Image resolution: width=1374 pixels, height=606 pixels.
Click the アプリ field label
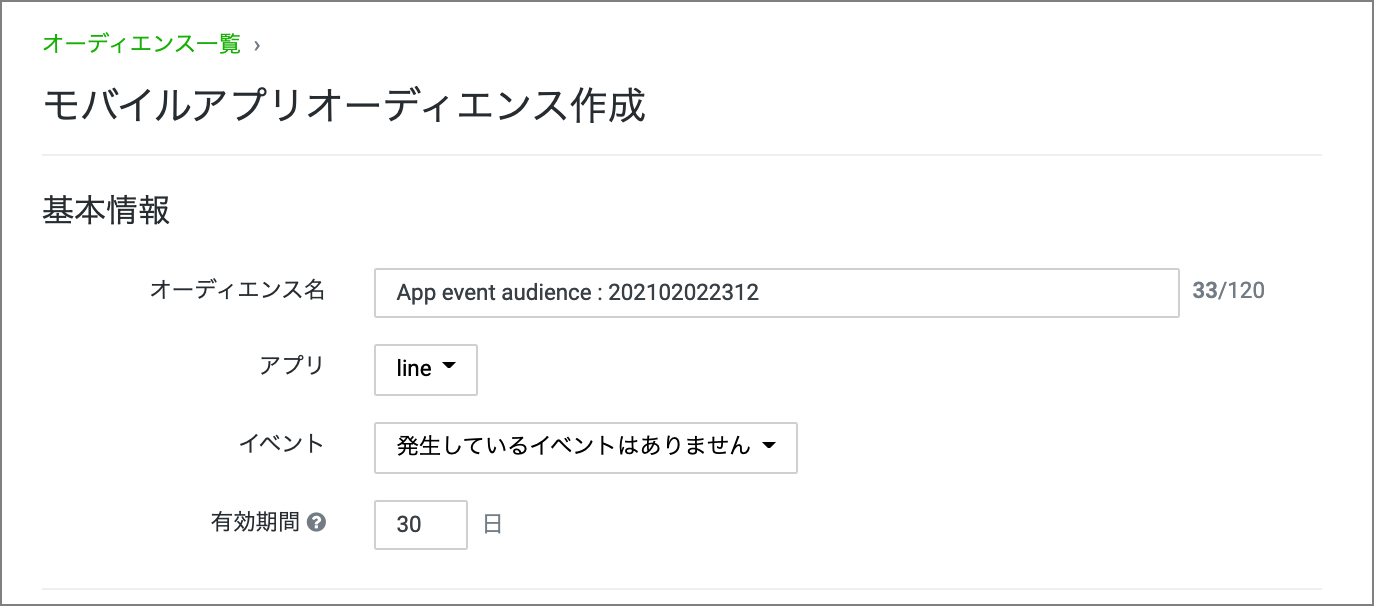click(291, 365)
